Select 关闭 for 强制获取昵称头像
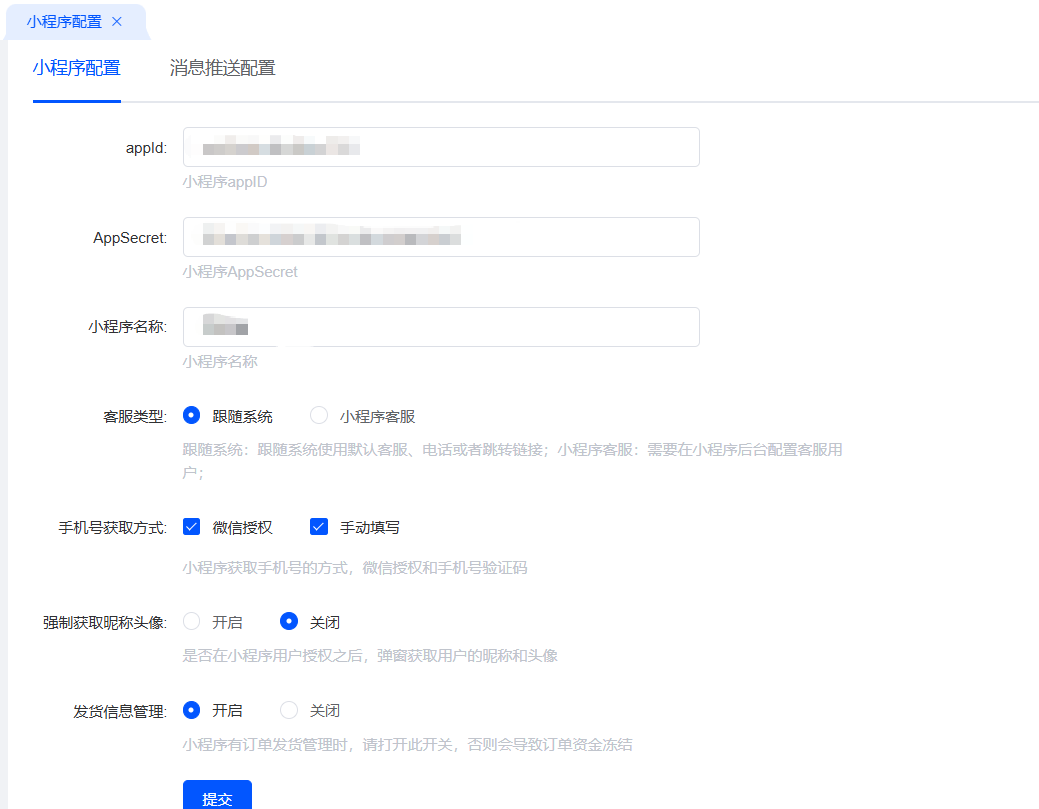The width and height of the screenshot is (1039, 809). (289, 622)
